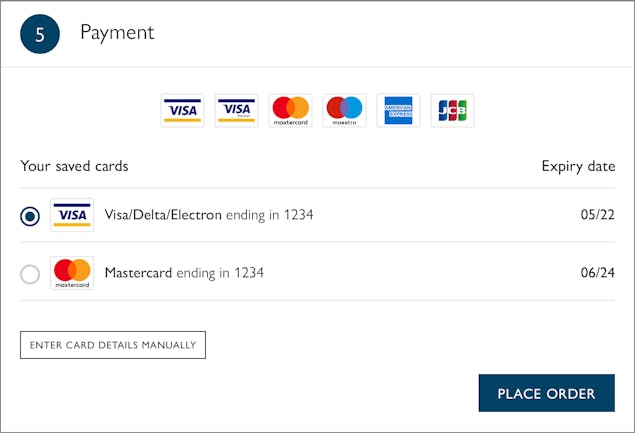Click the step 5 number circle
Image resolution: width=635 pixels, height=433 pixels.
pos(40,34)
